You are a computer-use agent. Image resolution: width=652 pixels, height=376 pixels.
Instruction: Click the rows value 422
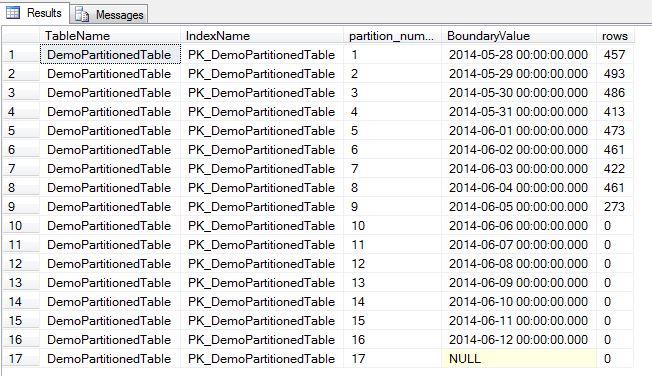pyautogui.click(x=615, y=168)
